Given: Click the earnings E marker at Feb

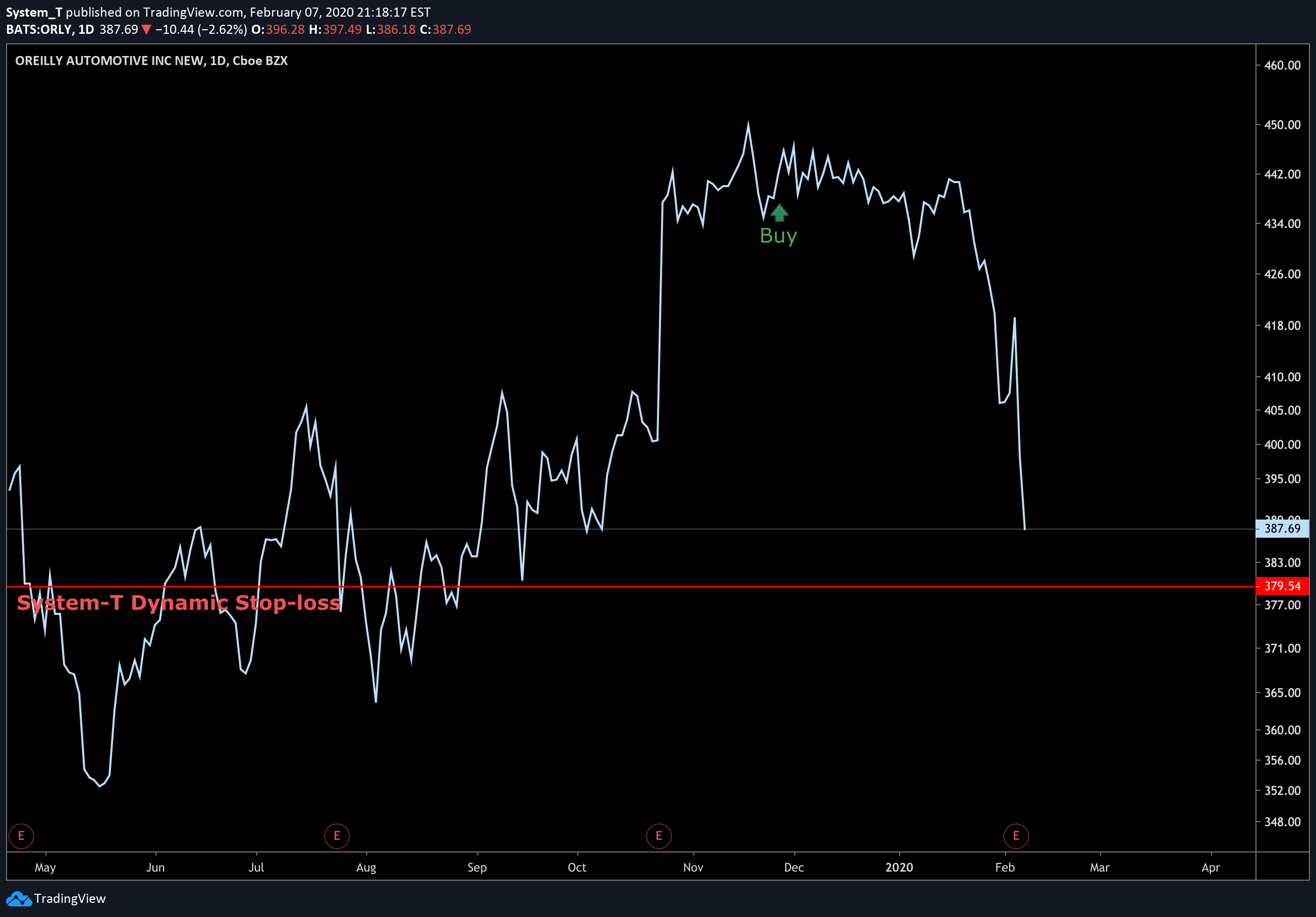Looking at the screenshot, I should 1016,836.
